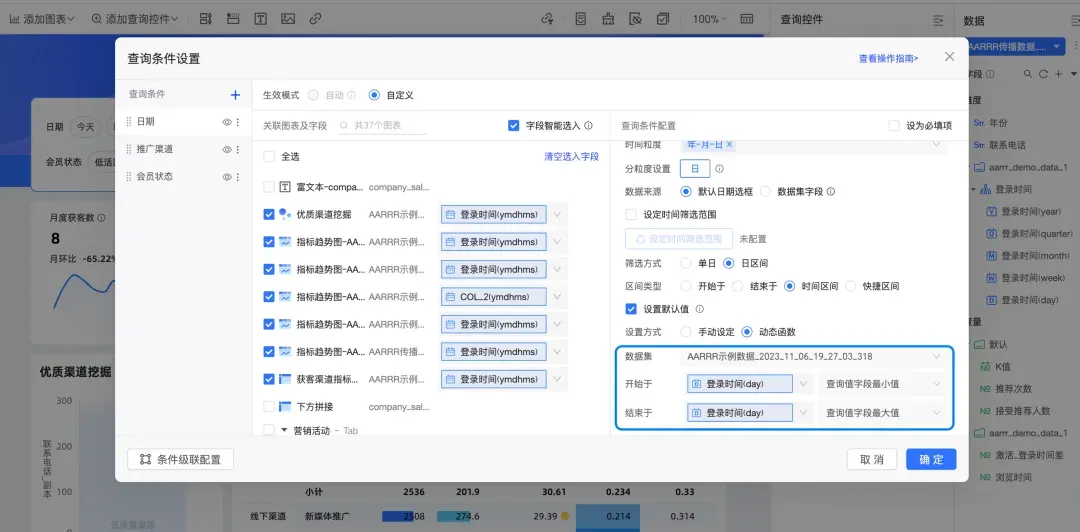Screen dimensions: 1080x532
Task: Check the 设定时间筛选范围 checkbox
Action: (631, 214)
